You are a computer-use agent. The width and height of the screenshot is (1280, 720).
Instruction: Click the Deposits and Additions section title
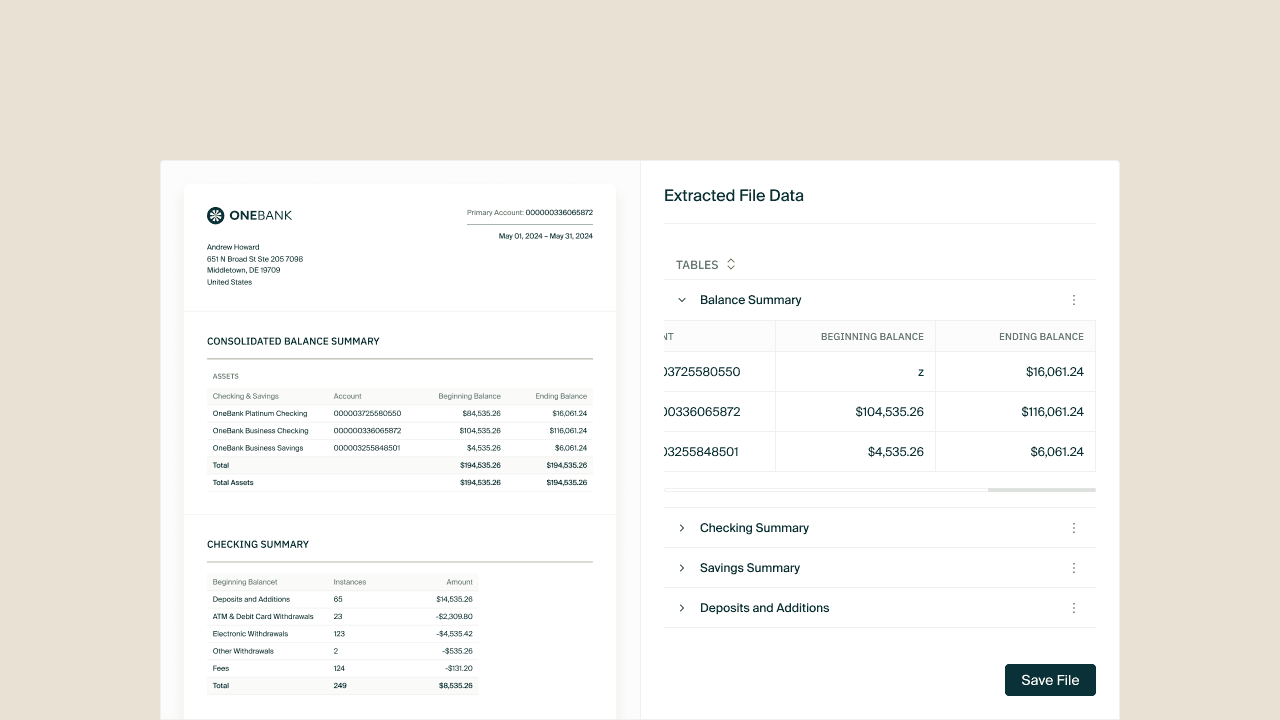[764, 608]
